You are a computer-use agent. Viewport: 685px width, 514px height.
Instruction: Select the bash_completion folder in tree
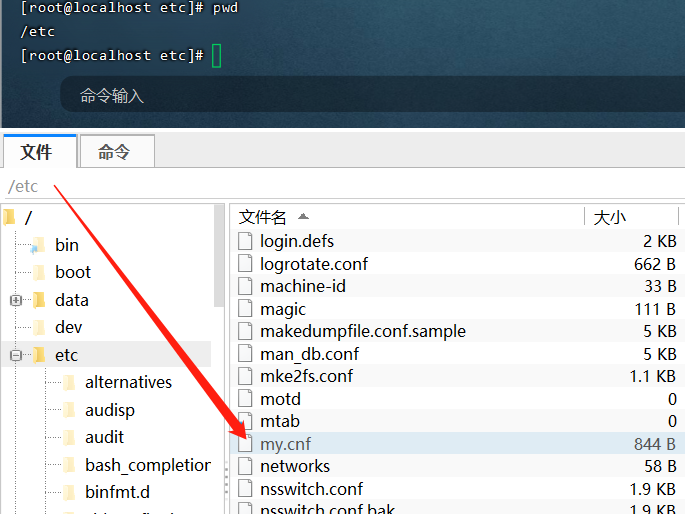[147, 465]
